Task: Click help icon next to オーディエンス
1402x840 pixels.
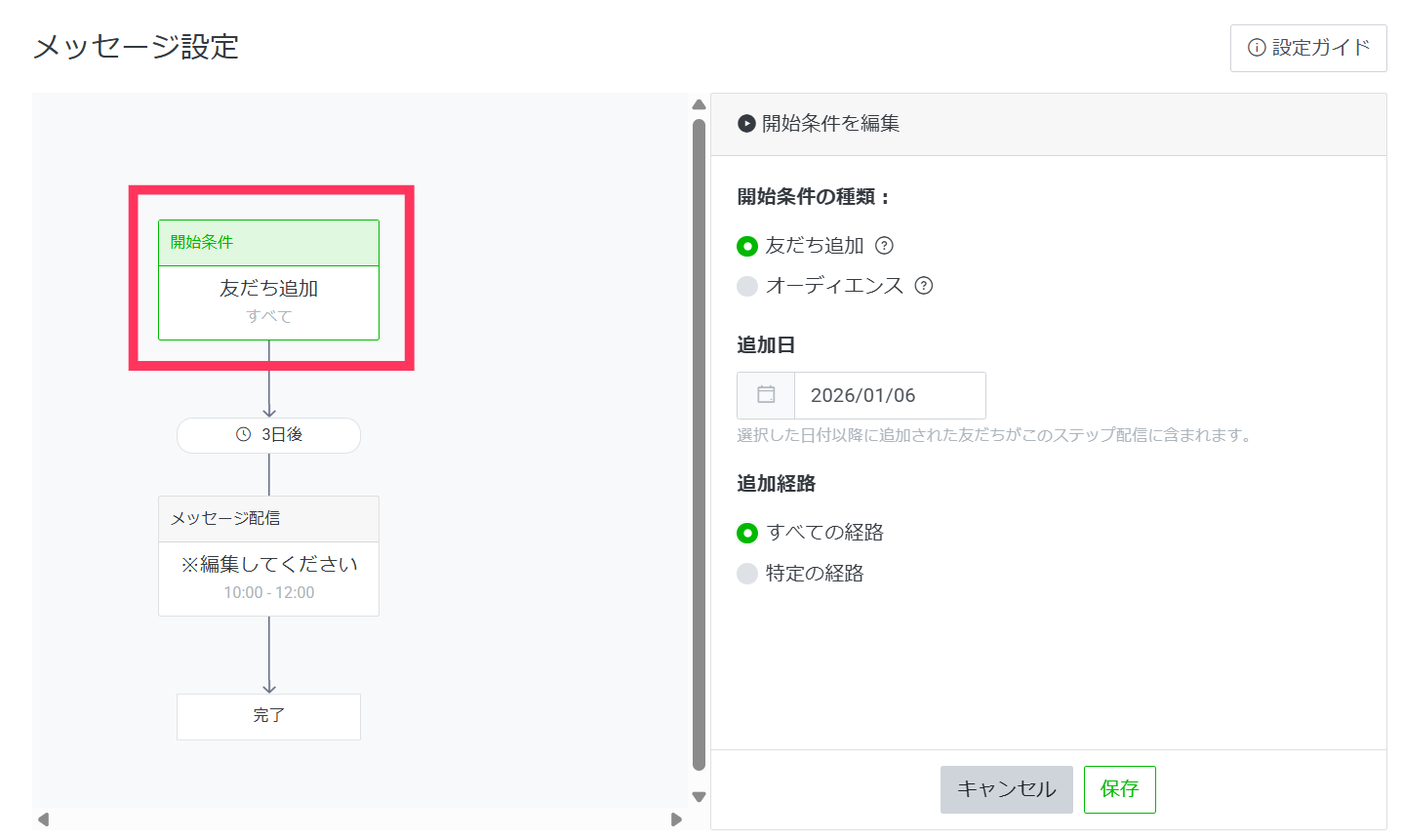Action: (923, 286)
